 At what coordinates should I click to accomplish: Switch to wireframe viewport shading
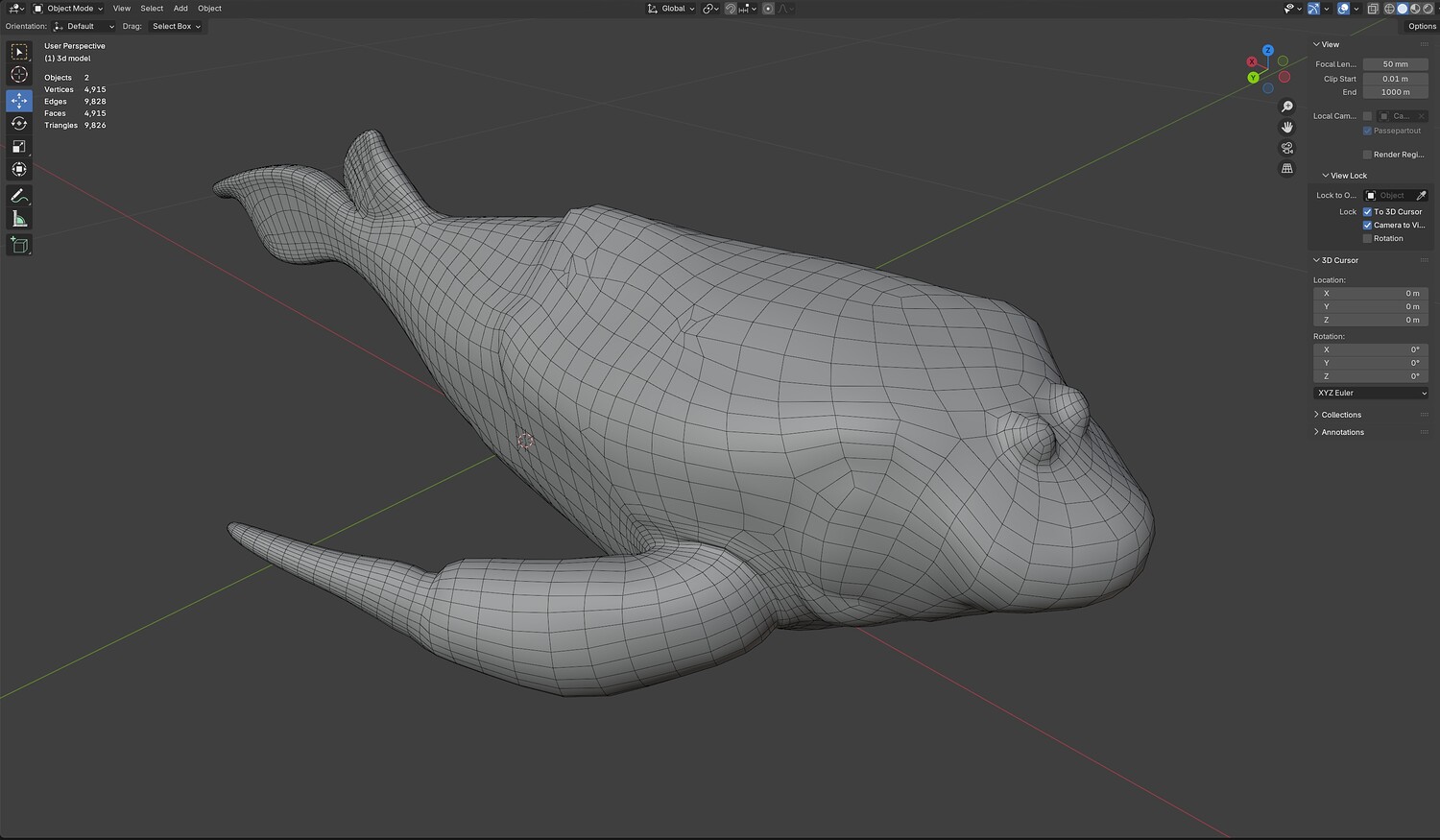point(1389,9)
